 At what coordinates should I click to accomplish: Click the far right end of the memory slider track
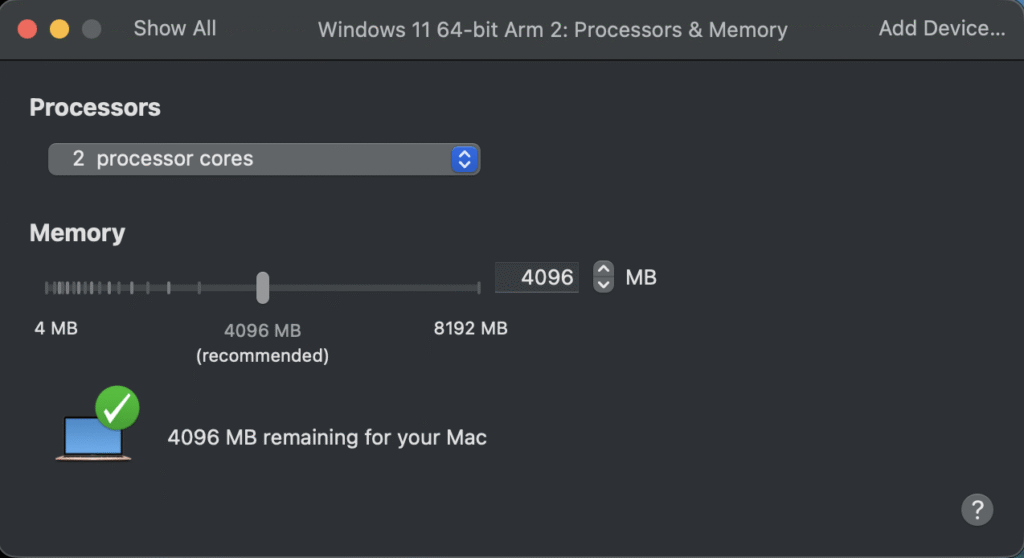(x=478, y=288)
